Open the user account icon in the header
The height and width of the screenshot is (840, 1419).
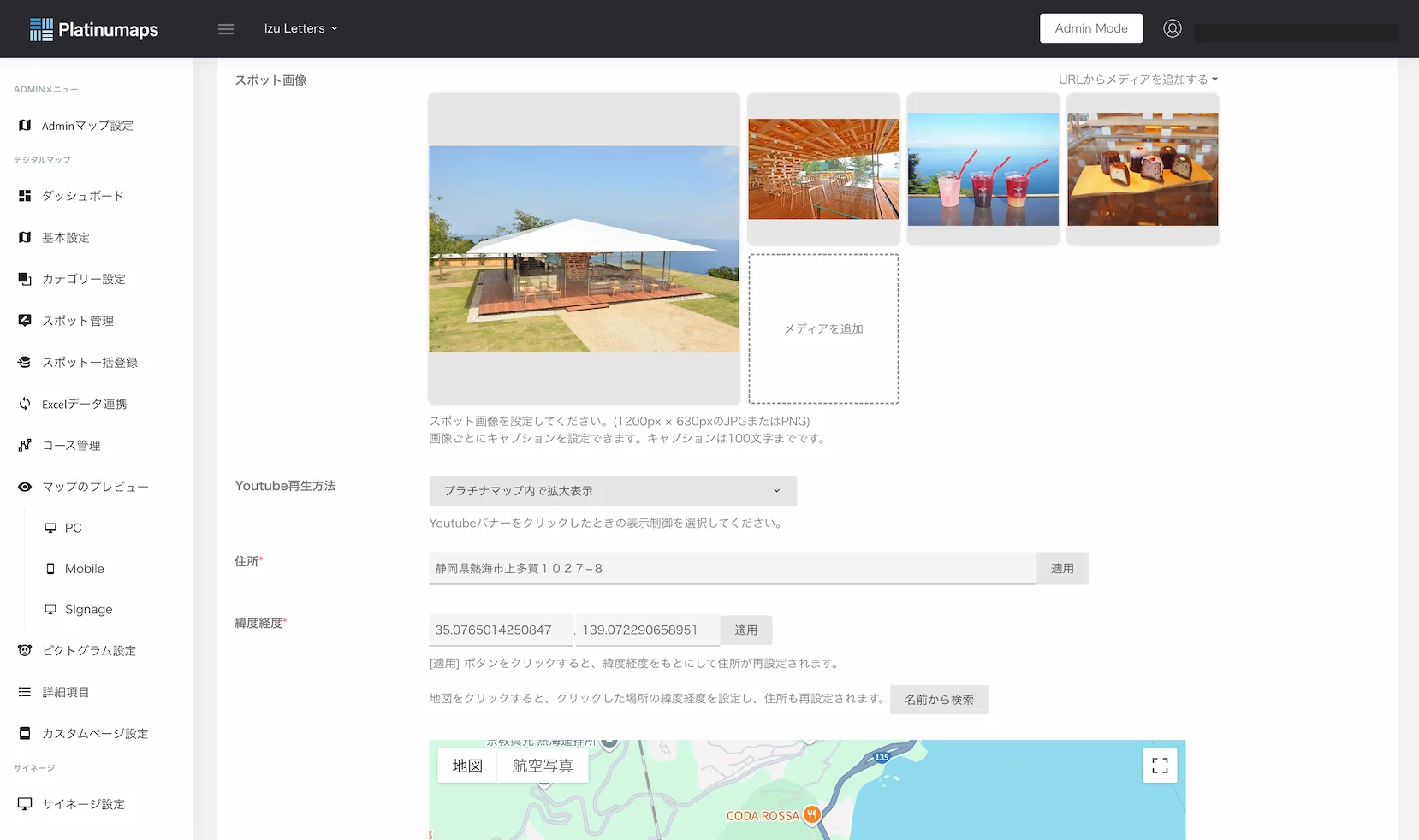tap(1172, 27)
